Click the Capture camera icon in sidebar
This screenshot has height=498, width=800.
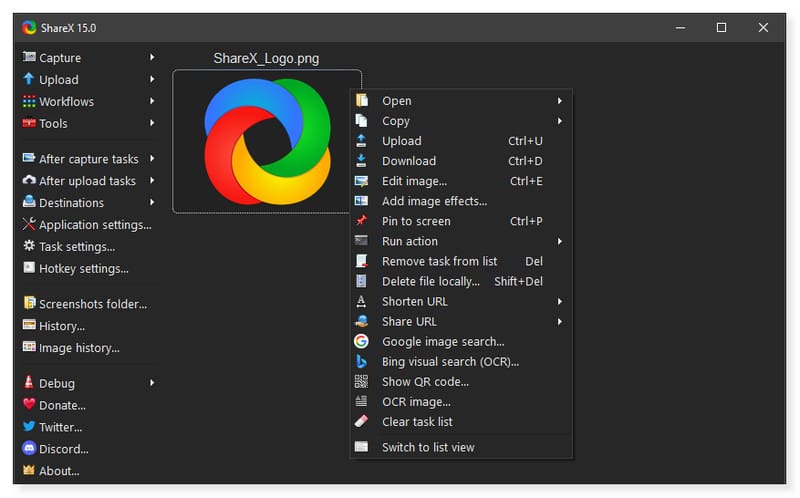click(x=29, y=58)
